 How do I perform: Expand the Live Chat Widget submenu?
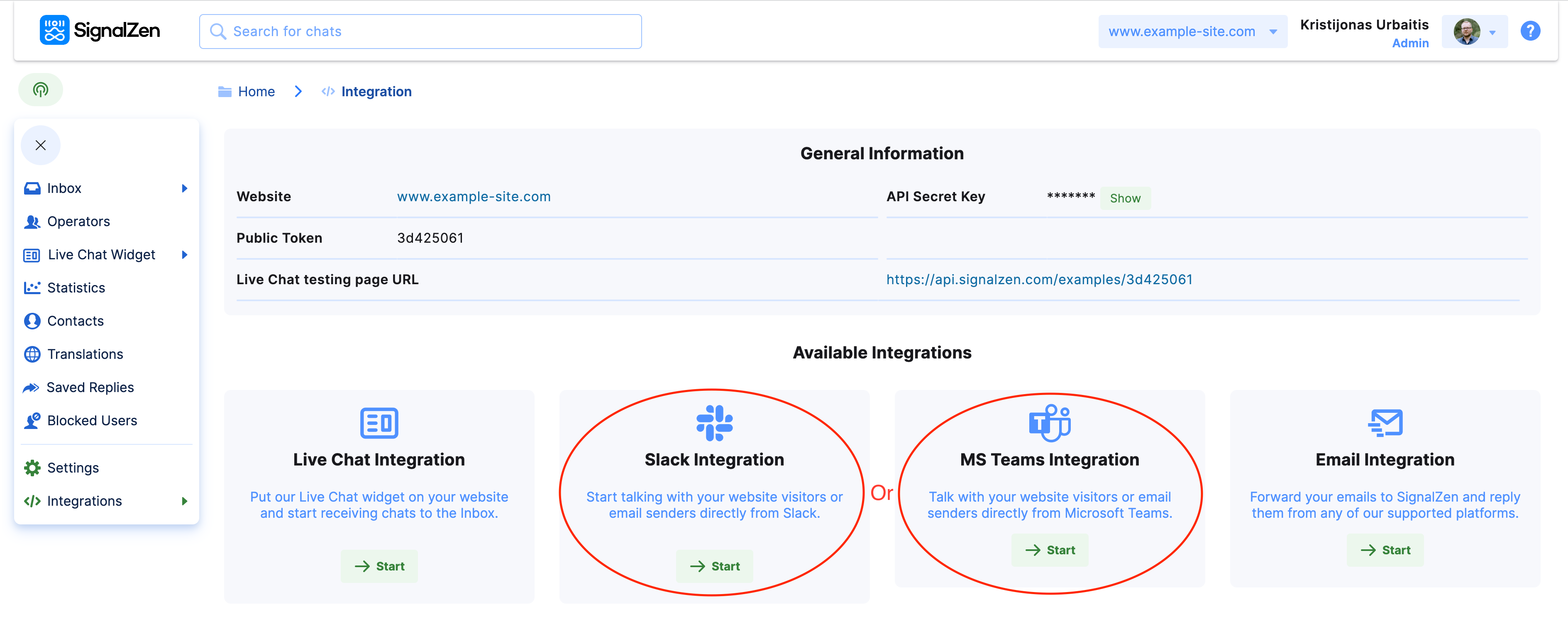point(184,254)
